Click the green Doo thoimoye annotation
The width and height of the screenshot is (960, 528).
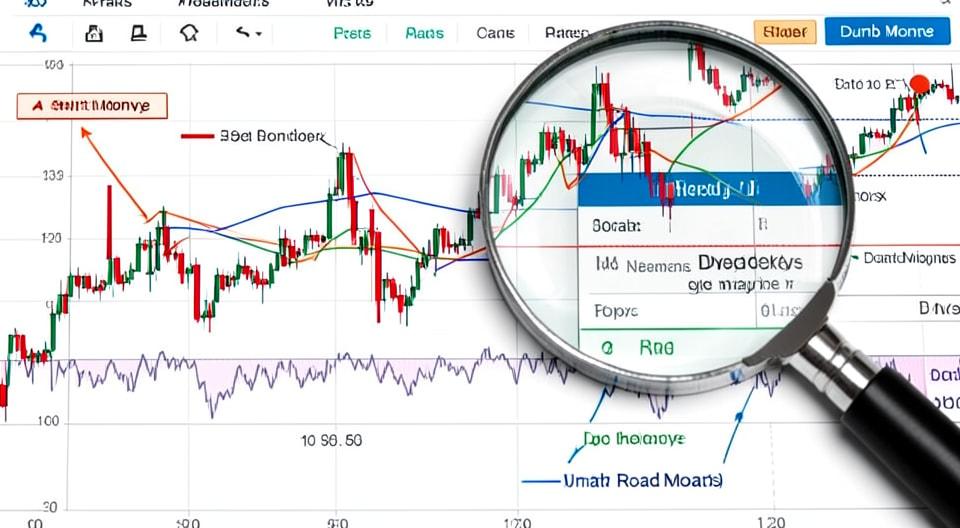pyautogui.click(x=634, y=439)
